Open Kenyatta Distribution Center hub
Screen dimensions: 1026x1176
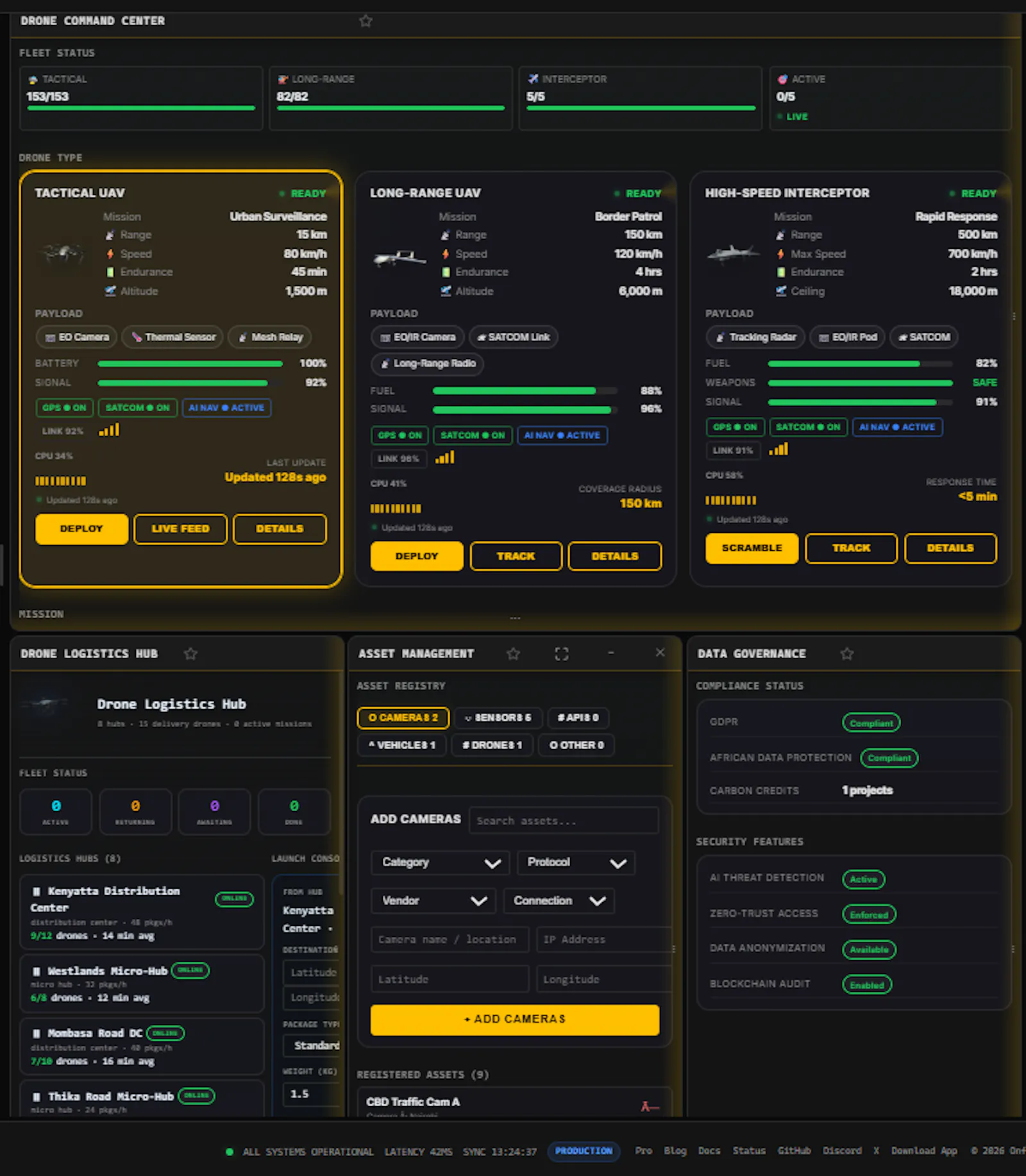pos(142,912)
